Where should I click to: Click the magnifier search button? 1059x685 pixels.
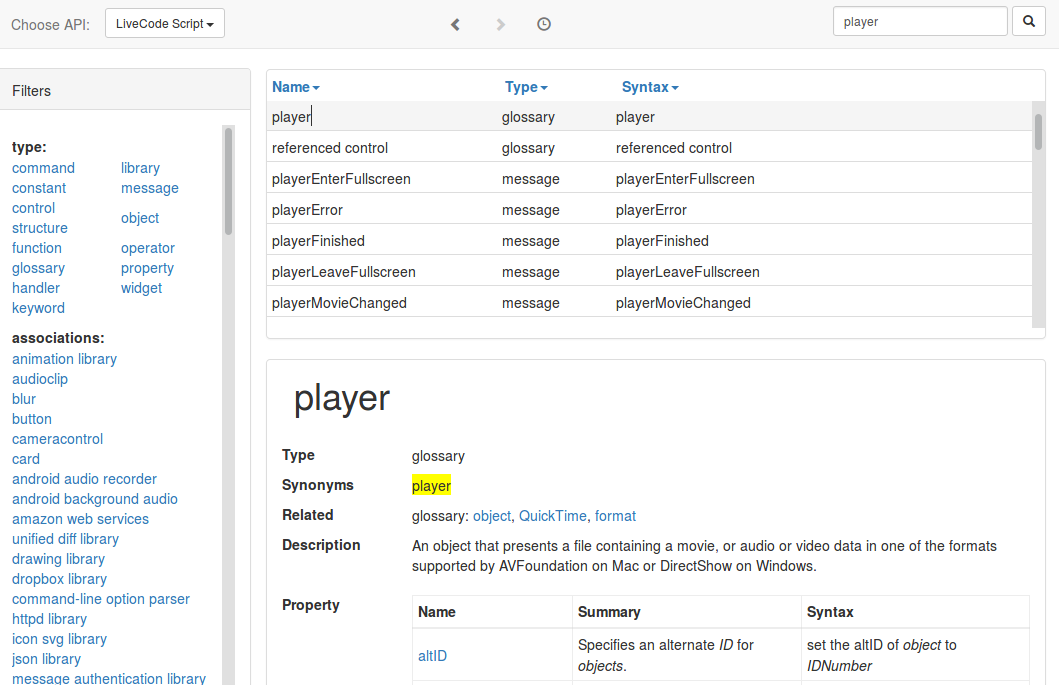pyautogui.click(x=1028, y=21)
